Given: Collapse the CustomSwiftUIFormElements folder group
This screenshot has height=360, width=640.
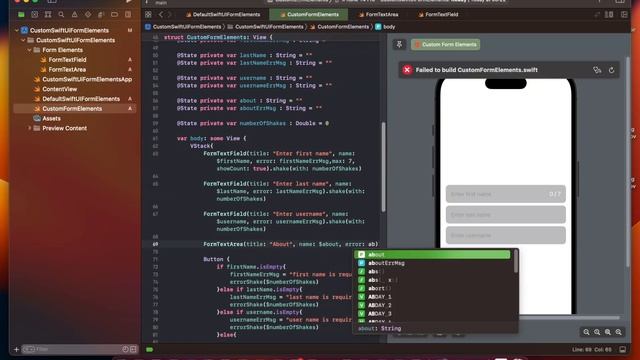Looking at the screenshot, I should coord(23,40).
